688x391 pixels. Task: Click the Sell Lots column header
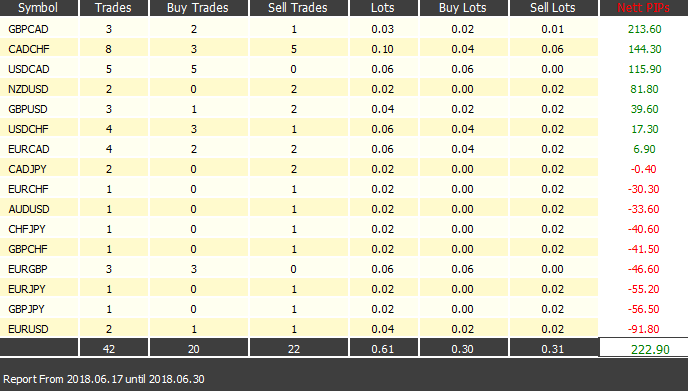pyautogui.click(x=553, y=7)
